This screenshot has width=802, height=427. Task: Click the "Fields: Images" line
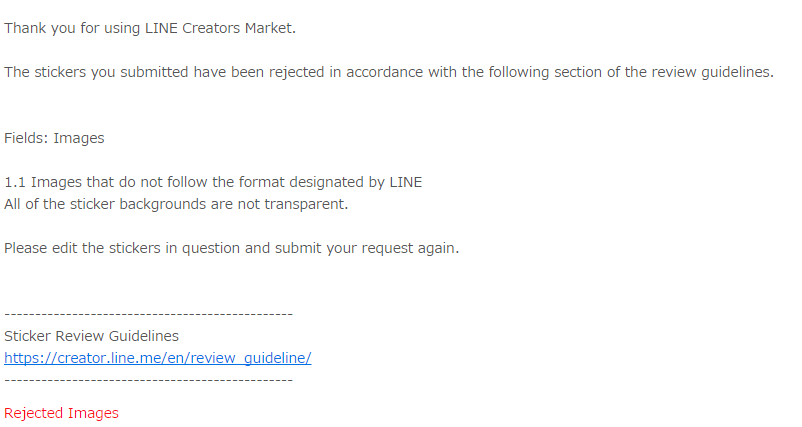coord(54,138)
